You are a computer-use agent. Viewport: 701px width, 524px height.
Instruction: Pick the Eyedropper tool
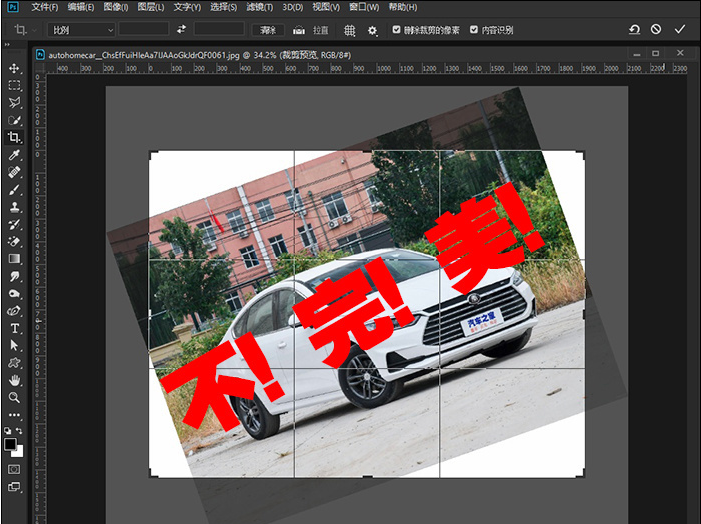point(14,155)
